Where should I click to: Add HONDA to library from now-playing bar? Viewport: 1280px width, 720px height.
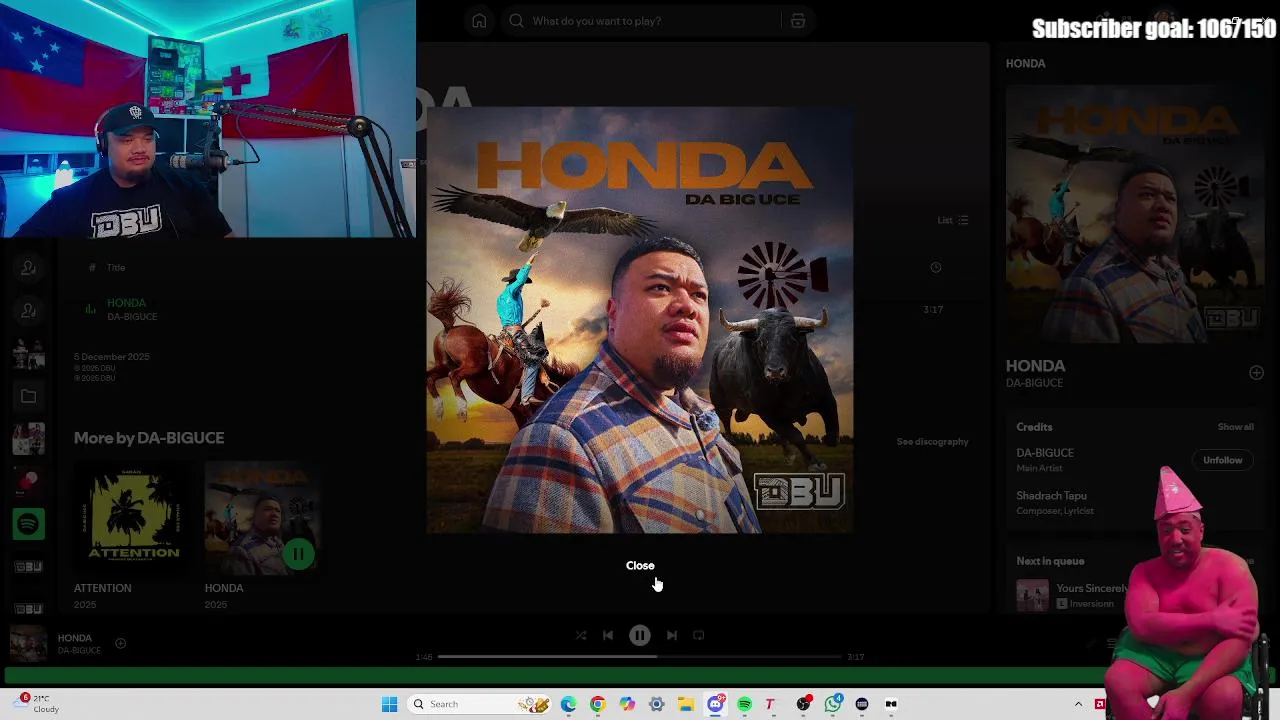[120, 644]
